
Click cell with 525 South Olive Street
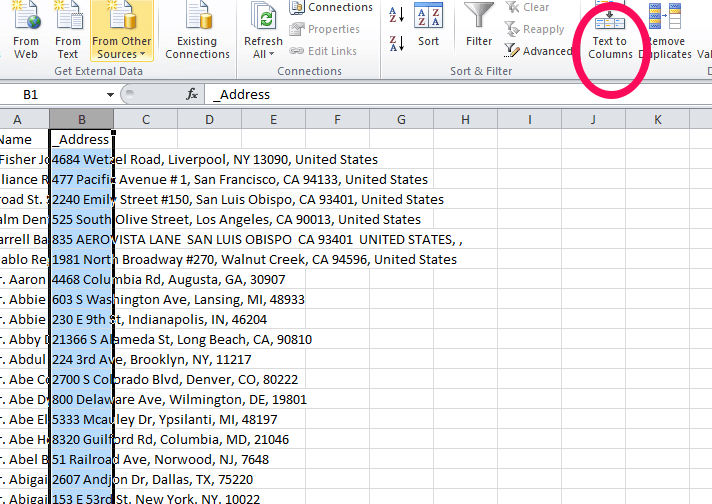(82, 219)
